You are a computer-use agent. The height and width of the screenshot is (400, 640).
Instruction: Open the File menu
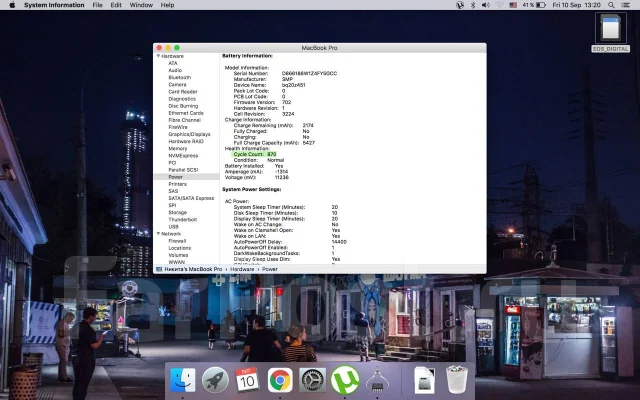98,5
